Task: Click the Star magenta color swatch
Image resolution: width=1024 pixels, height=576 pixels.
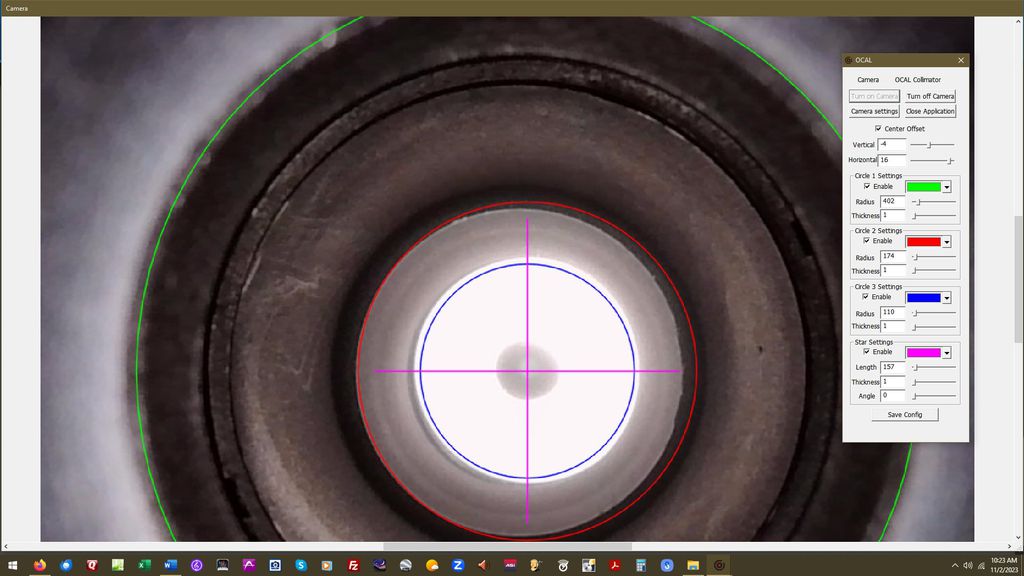Action: pos(923,353)
